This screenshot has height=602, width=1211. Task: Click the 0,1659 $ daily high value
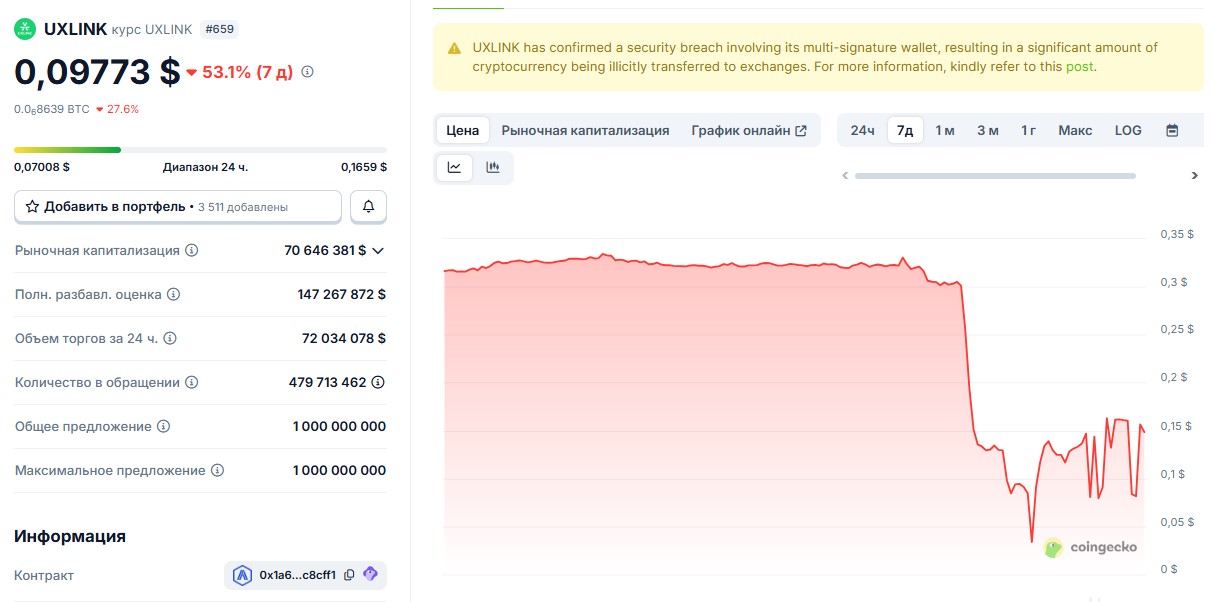[364, 167]
